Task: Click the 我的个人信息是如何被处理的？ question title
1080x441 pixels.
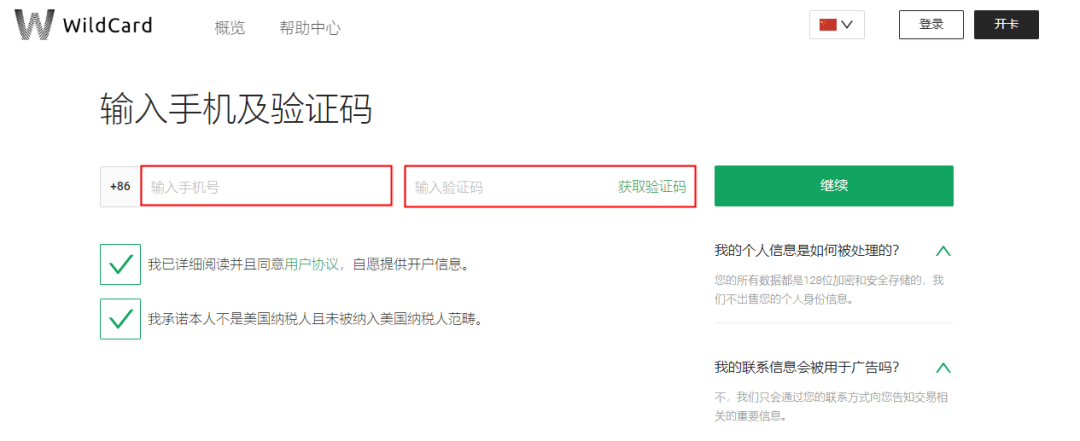Action: [806, 250]
